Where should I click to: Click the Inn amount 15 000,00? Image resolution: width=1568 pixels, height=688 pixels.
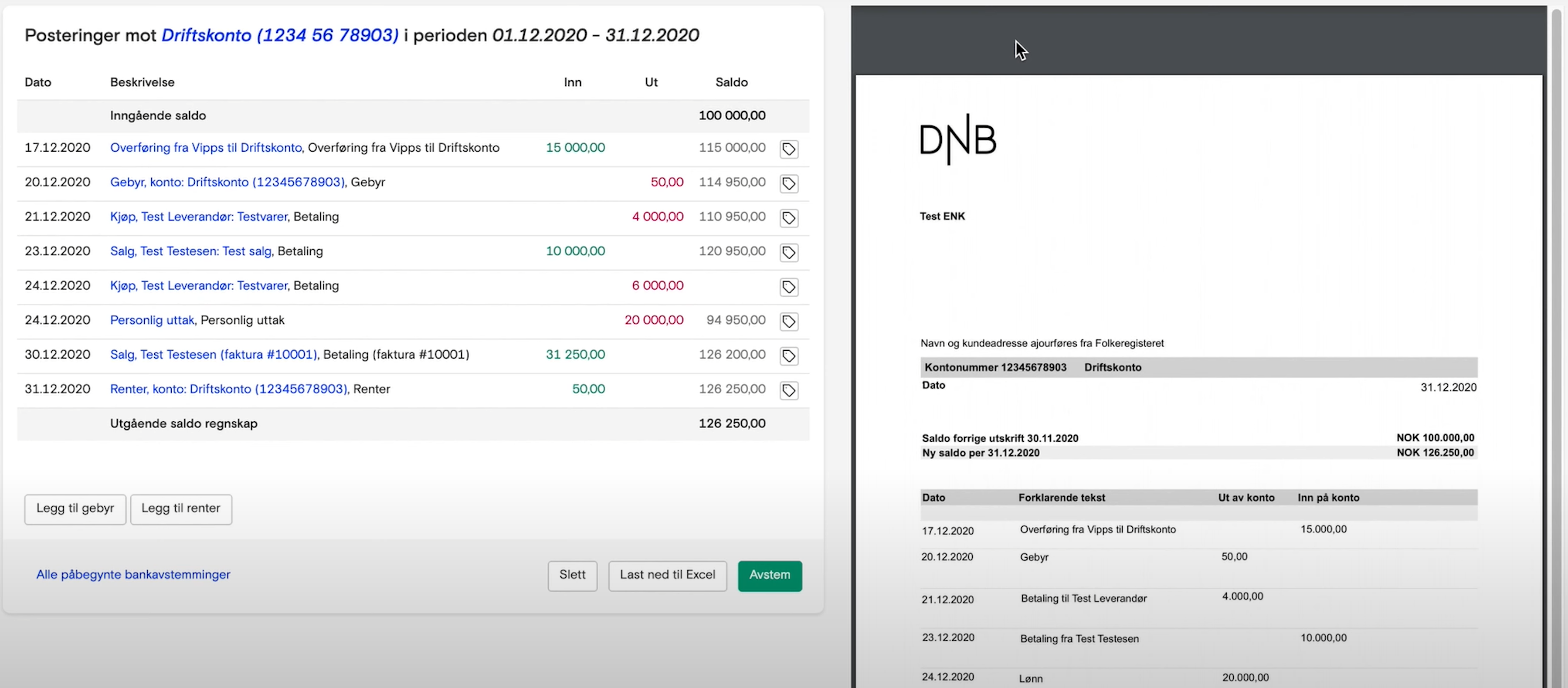tap(575, 148)
